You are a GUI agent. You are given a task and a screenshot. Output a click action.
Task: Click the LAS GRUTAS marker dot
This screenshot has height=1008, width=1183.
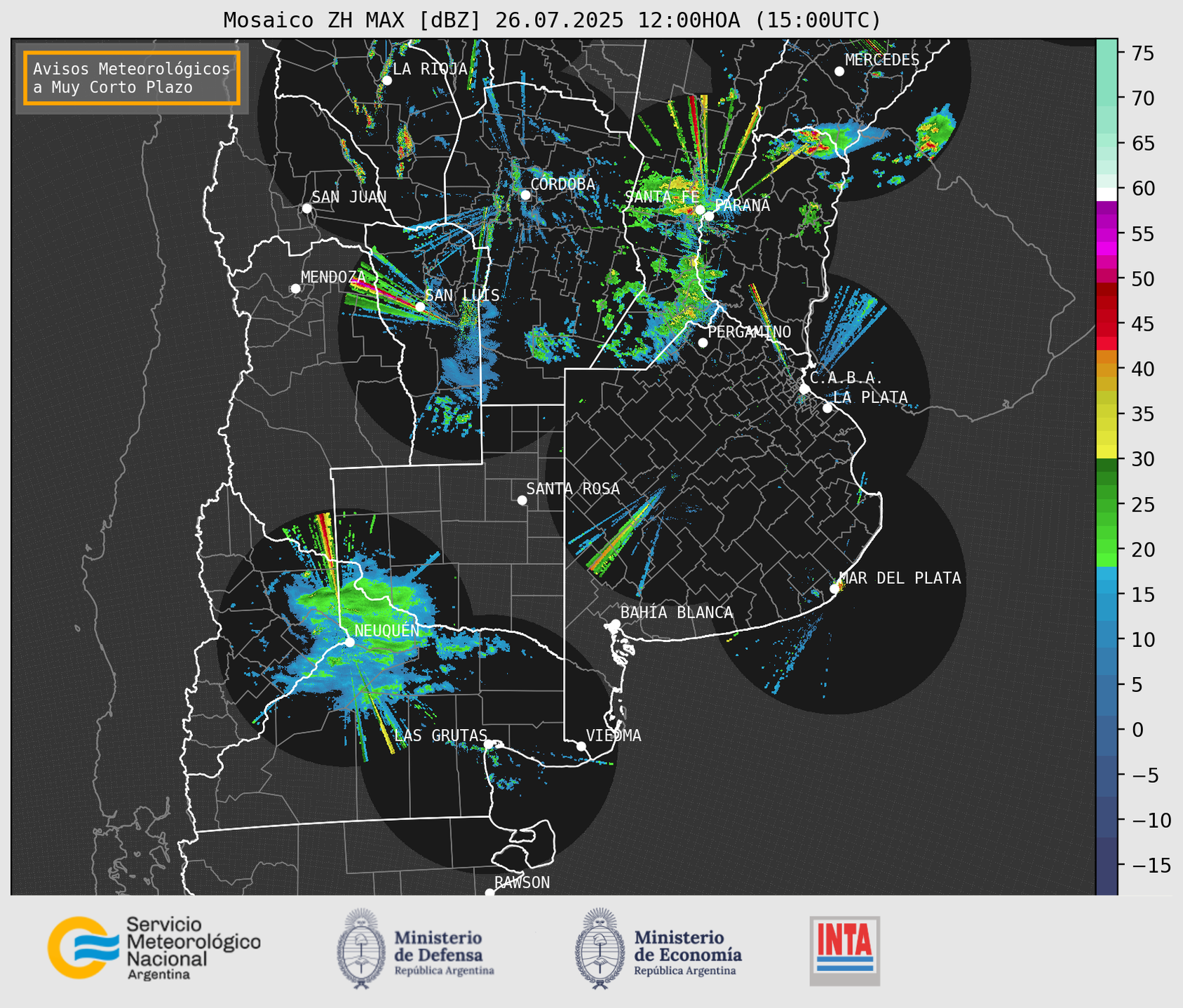tap(488, 744)
